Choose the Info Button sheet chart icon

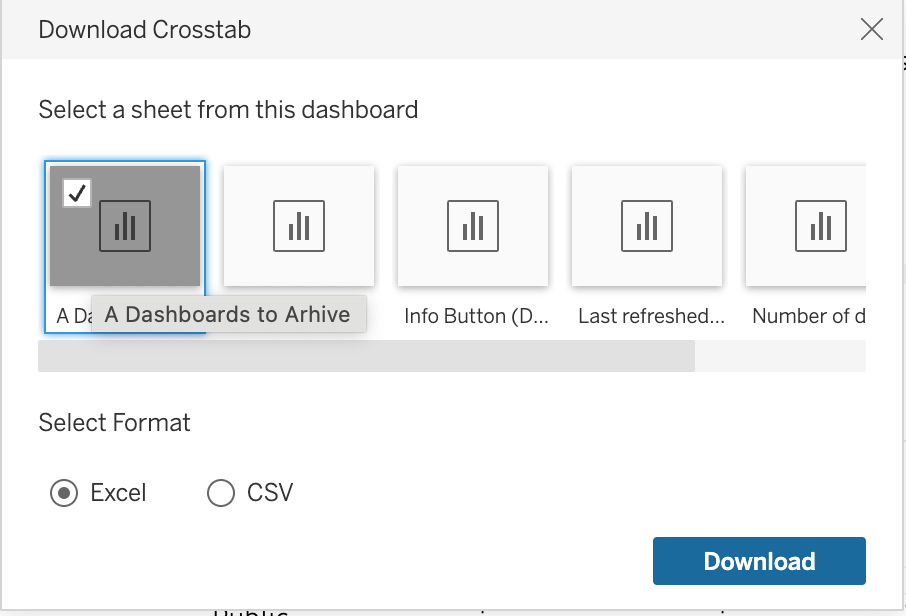point(473,226)
